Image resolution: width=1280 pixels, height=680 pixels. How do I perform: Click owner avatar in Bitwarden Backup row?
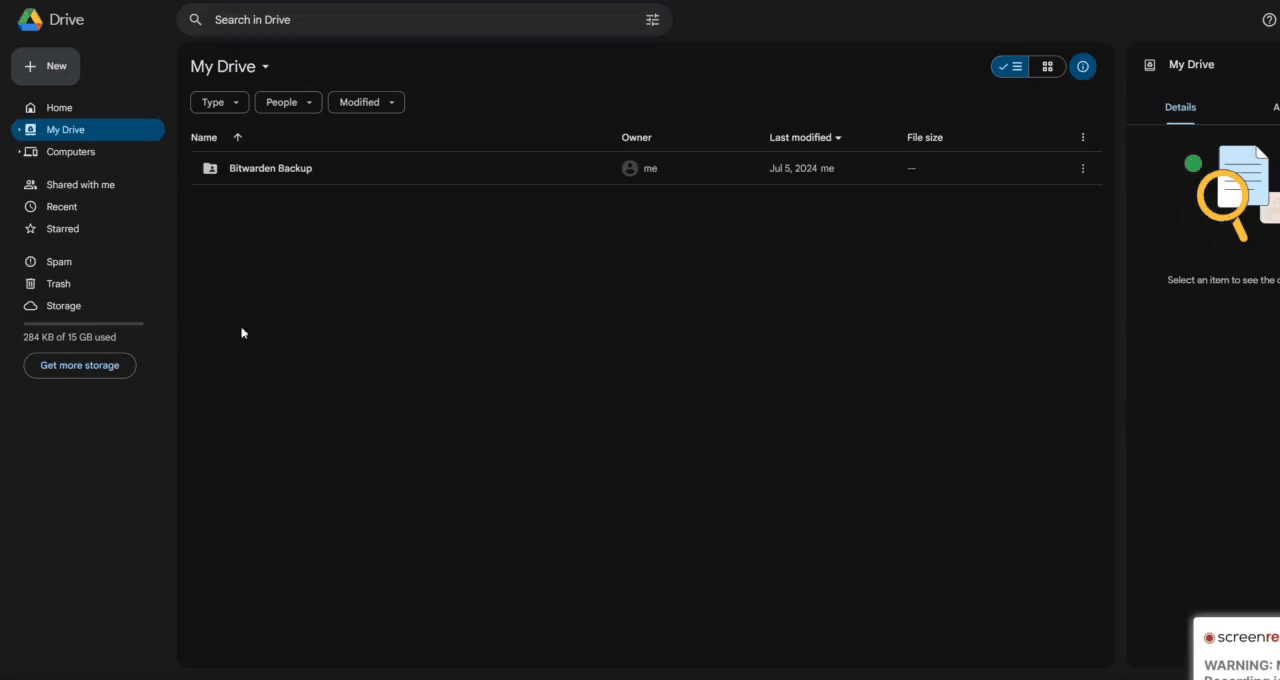coord(630,169)
